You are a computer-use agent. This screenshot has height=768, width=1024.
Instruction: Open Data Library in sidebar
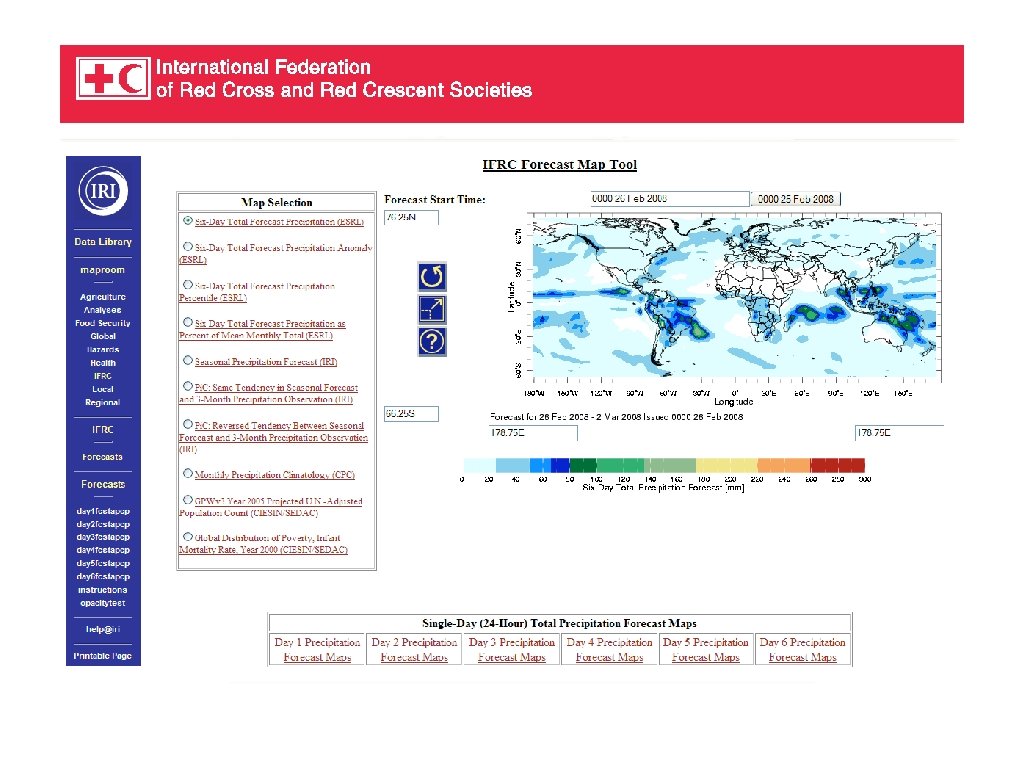pyautogui.click(x=103, y=242)
